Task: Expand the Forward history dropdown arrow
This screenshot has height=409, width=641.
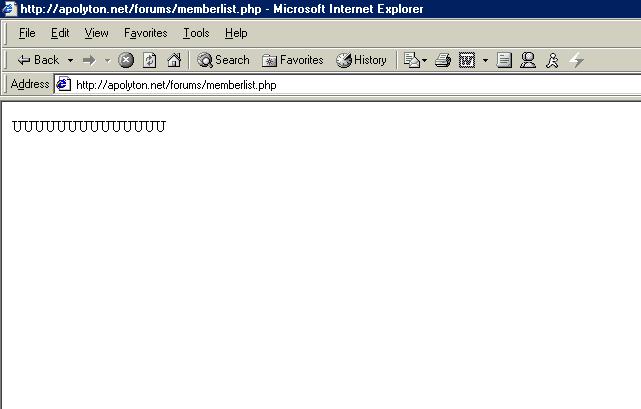Action: click(107, 60)
